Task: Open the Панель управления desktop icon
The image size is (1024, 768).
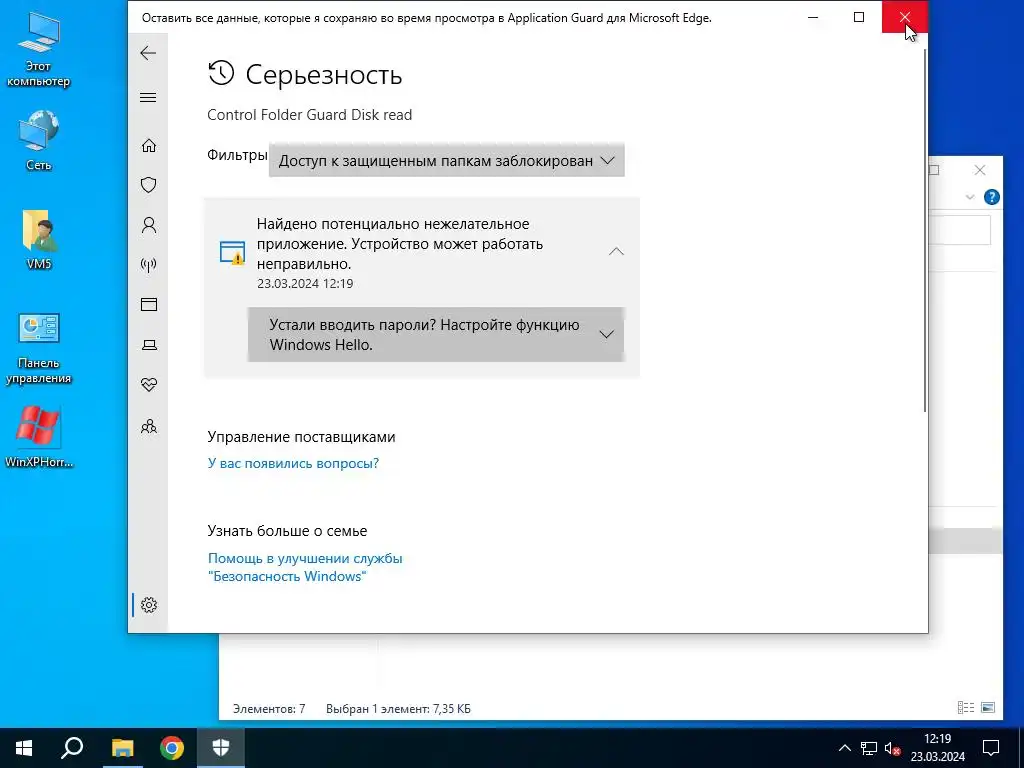Action: (x=39, y=348)
